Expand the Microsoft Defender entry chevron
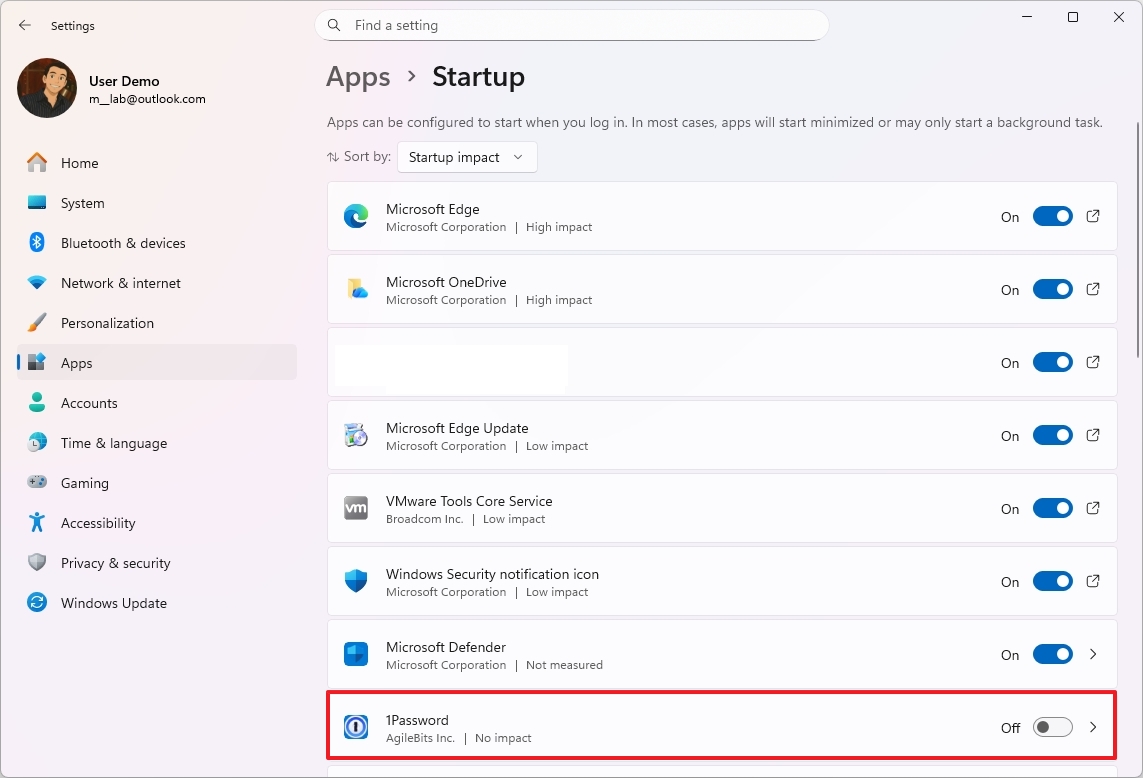This screenshot has height=778, width=1143. click(x=1092, y=654)
